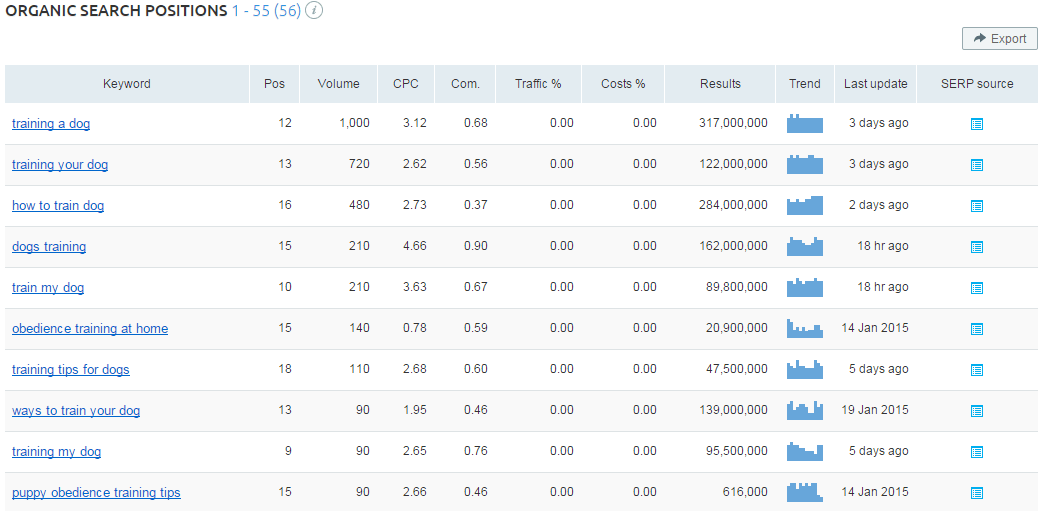
Task: Sort by CPC column header
Action: point(406,84)
